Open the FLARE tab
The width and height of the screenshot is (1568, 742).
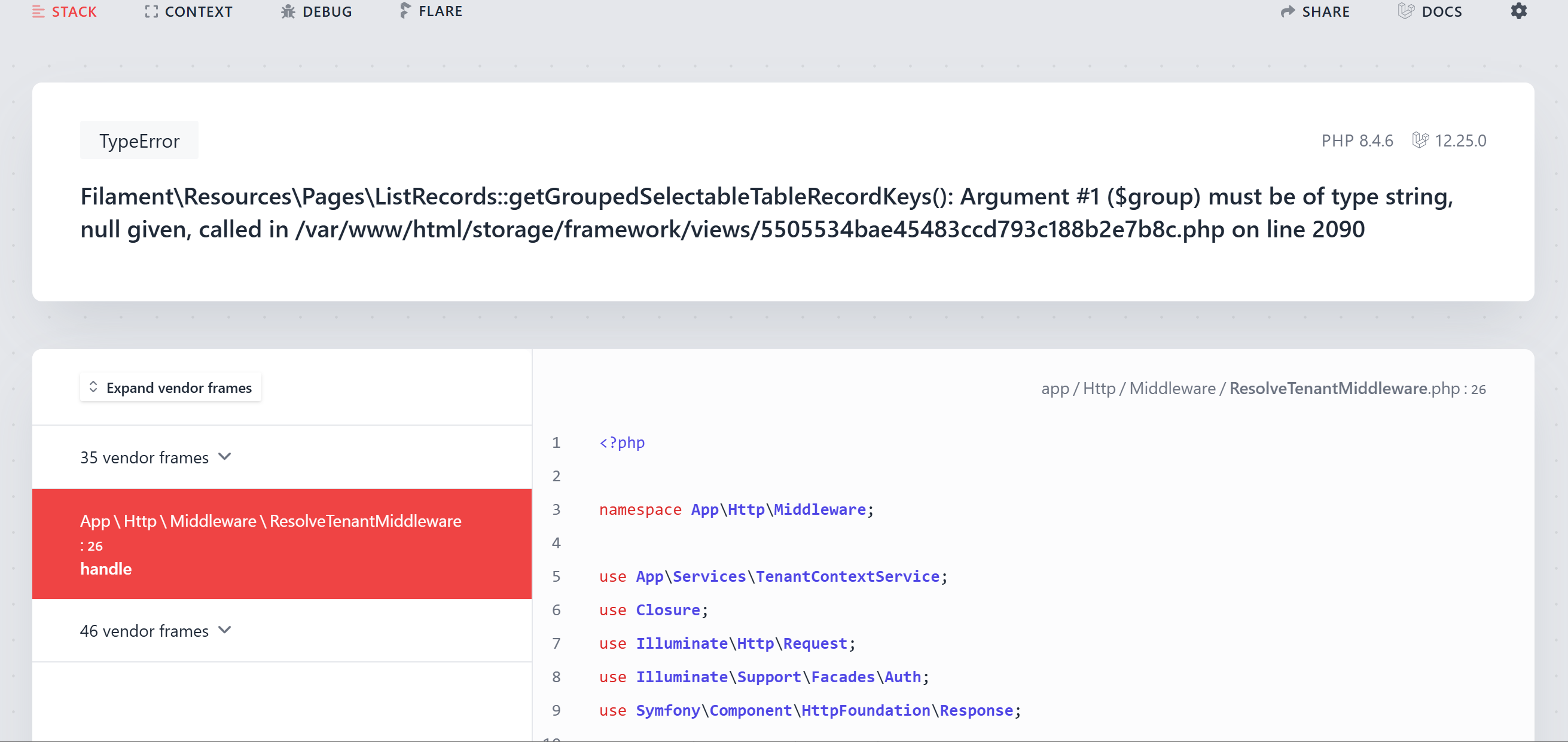pos(440,11)
